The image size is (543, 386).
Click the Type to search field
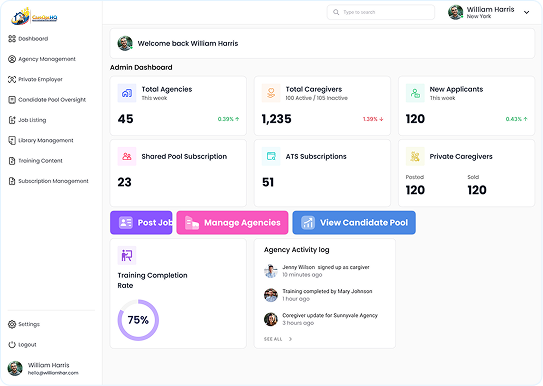pyautogui.click(x=381, y=12)
